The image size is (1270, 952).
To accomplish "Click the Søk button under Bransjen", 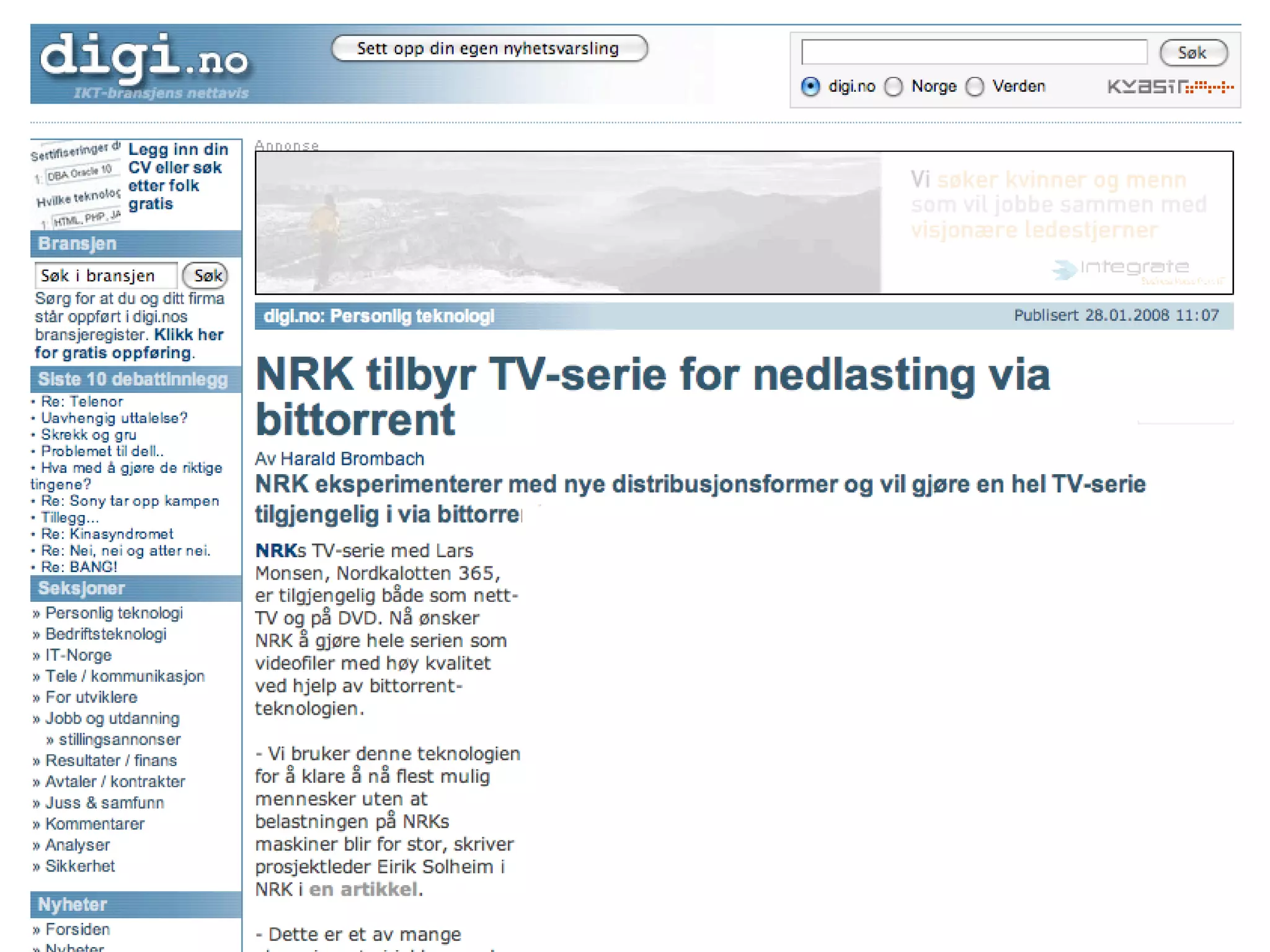I will [205, 275].
